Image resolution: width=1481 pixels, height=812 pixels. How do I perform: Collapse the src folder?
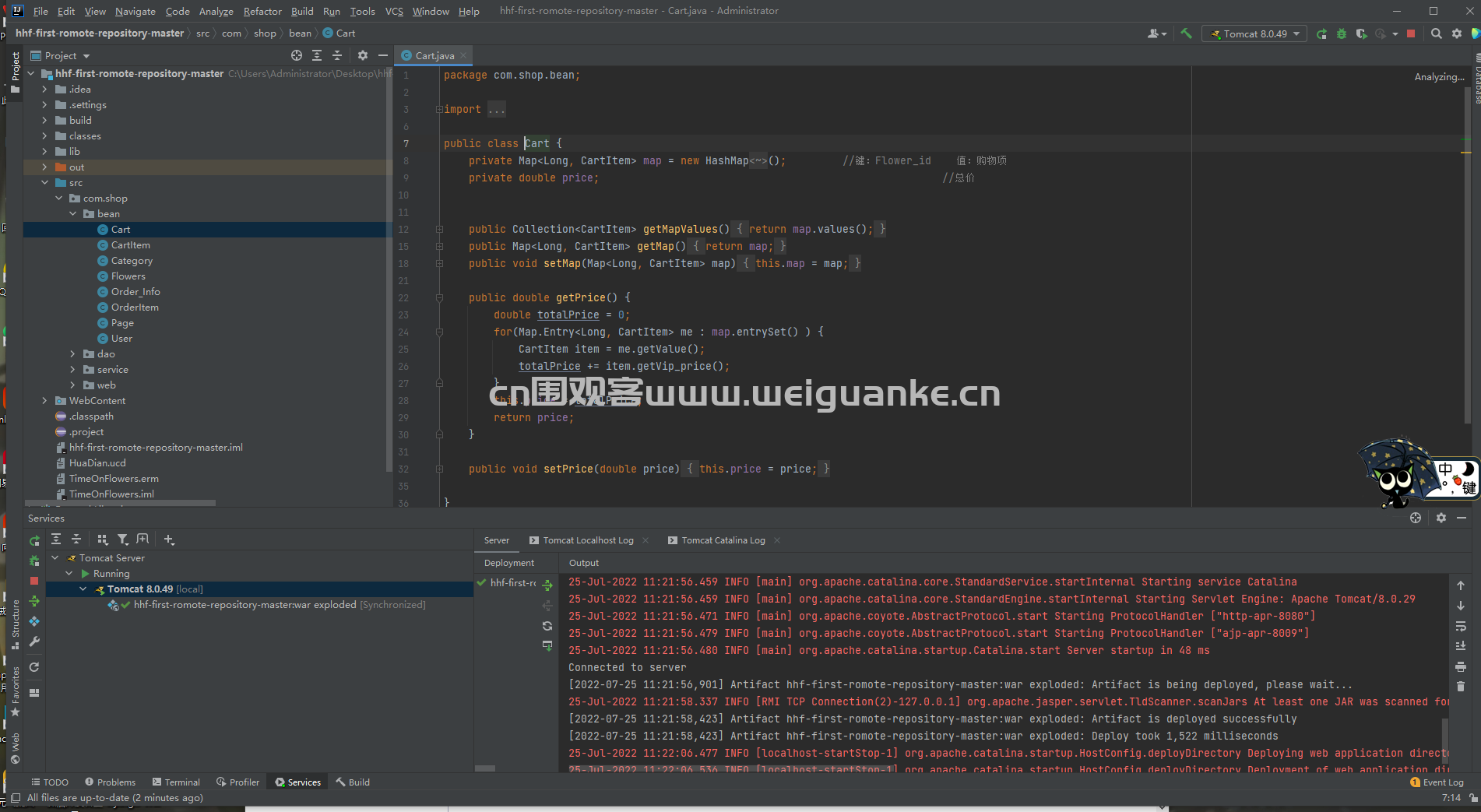click(x=44, y=183)
